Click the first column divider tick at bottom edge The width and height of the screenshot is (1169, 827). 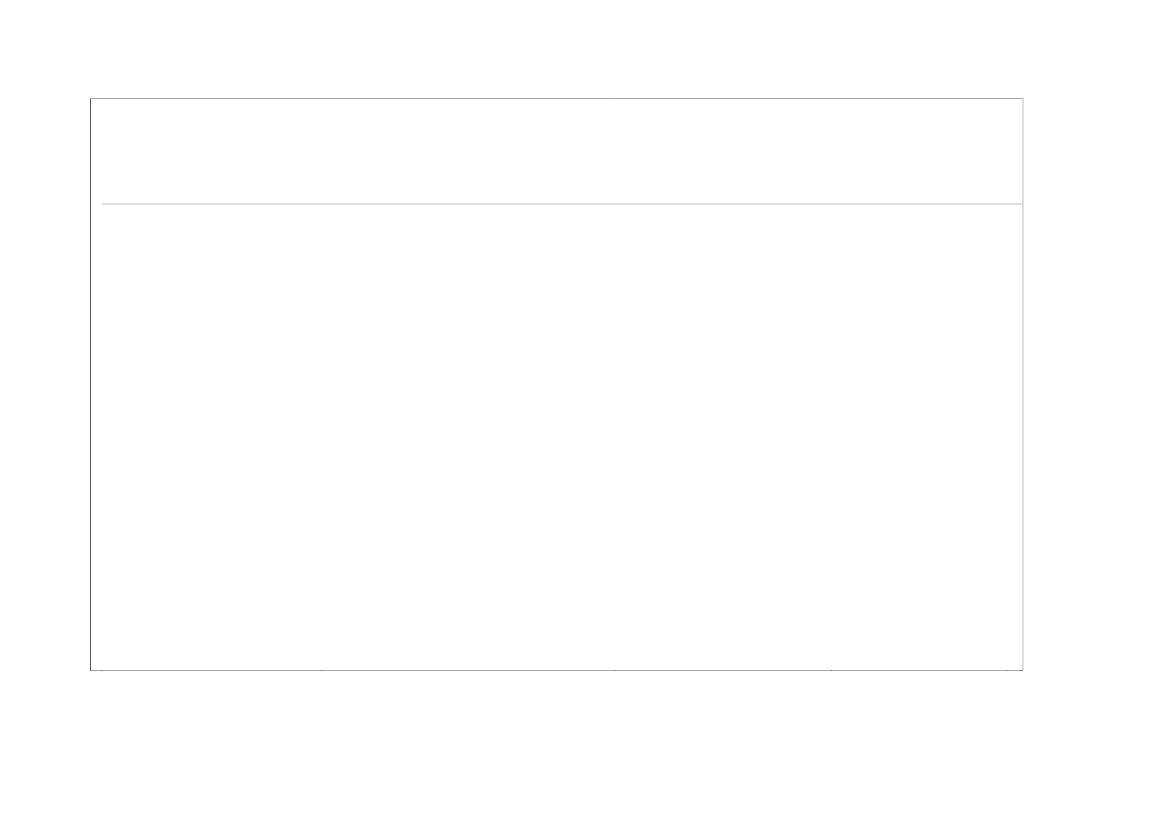(x=322, y=668)
